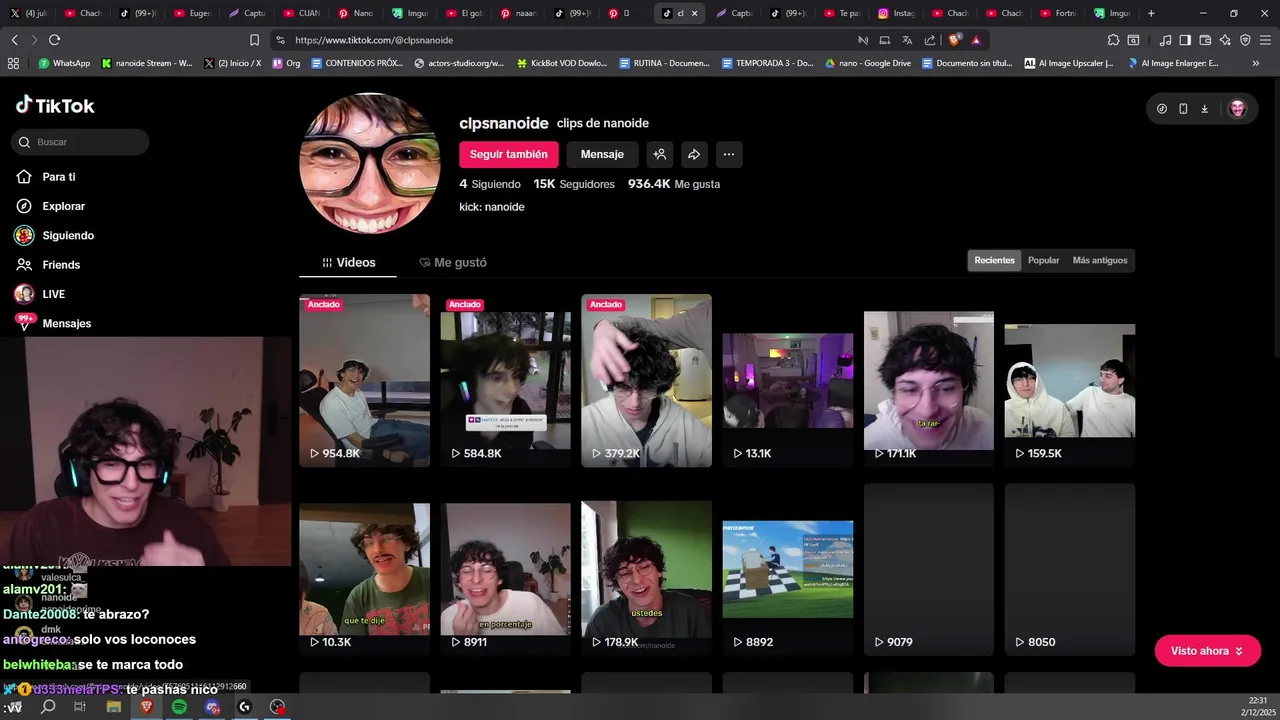
Task: Switch to the Fortn browser tab
Action: (x=1057, y=13)
